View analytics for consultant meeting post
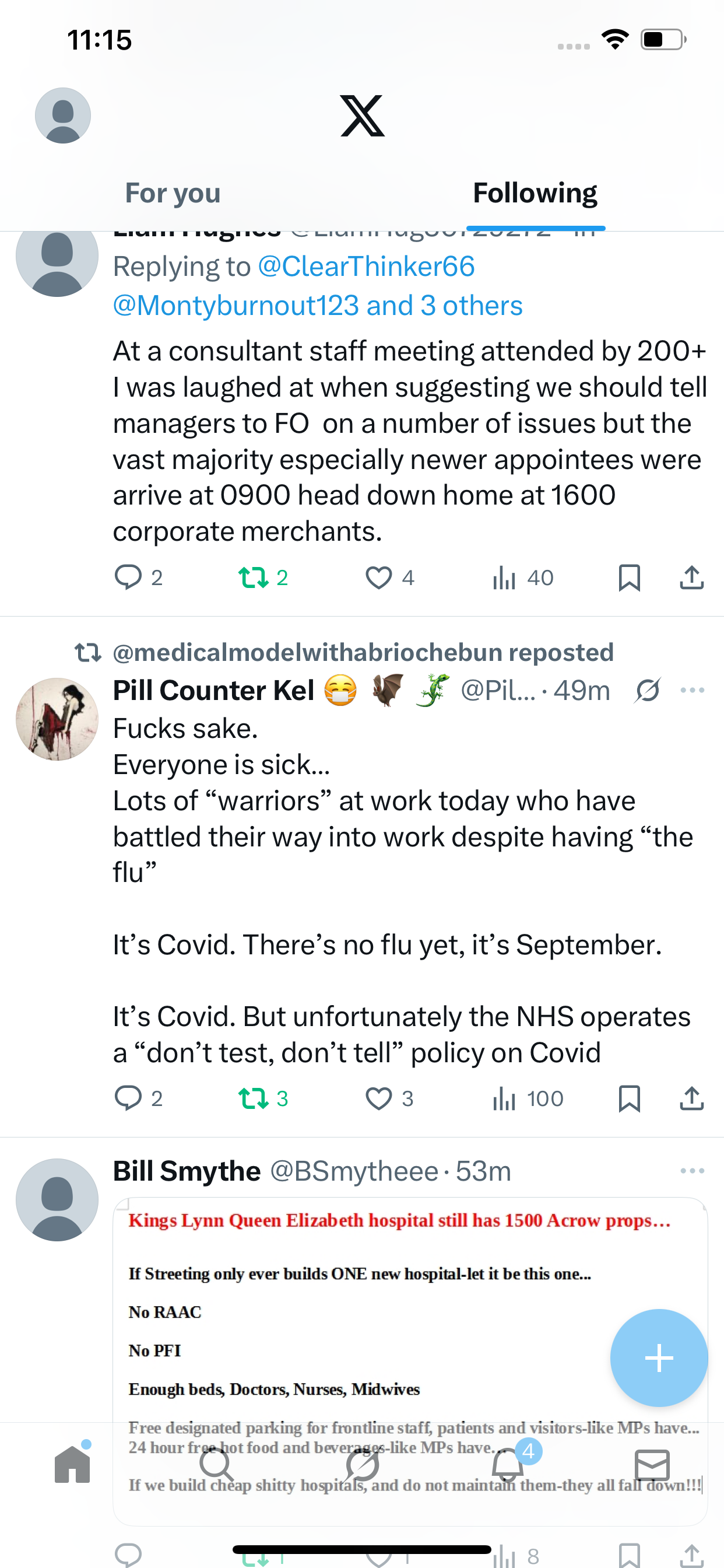The height and width of the screenshot is (1568, 724). (x=523, y=577)
